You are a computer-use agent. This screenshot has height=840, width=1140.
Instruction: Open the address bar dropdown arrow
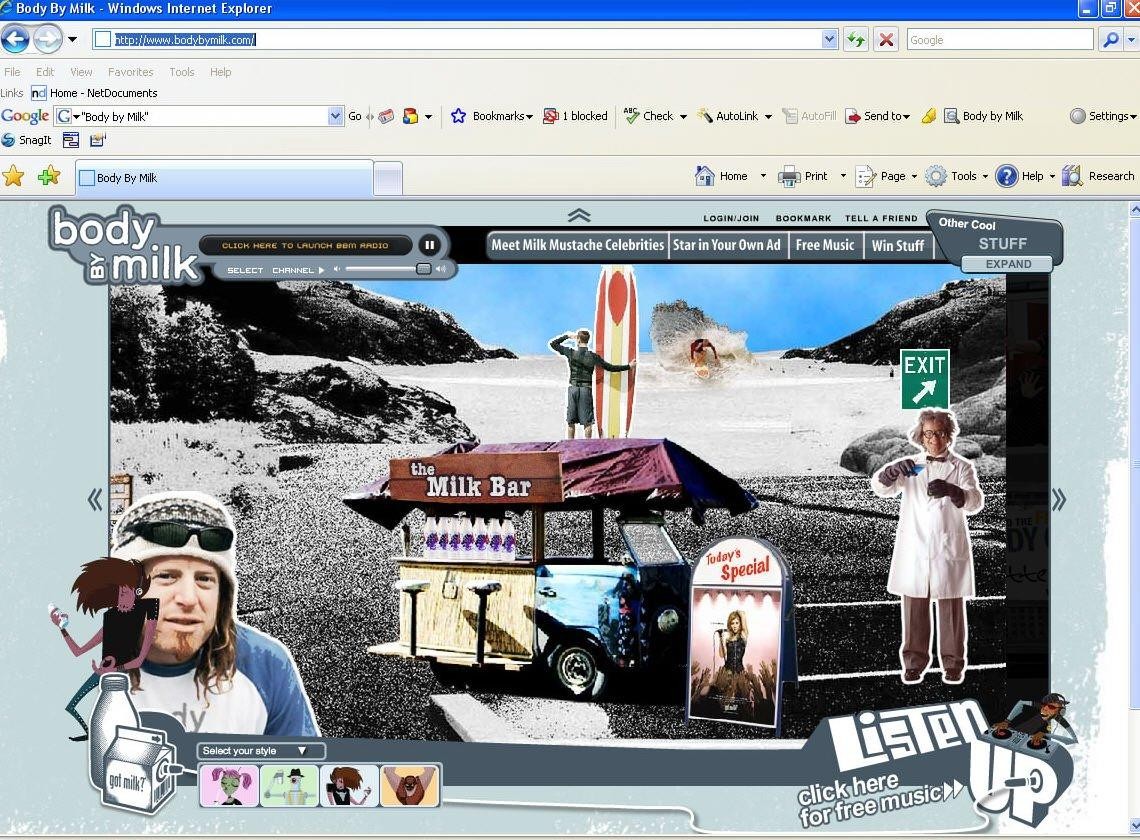[x=830, y=39]
